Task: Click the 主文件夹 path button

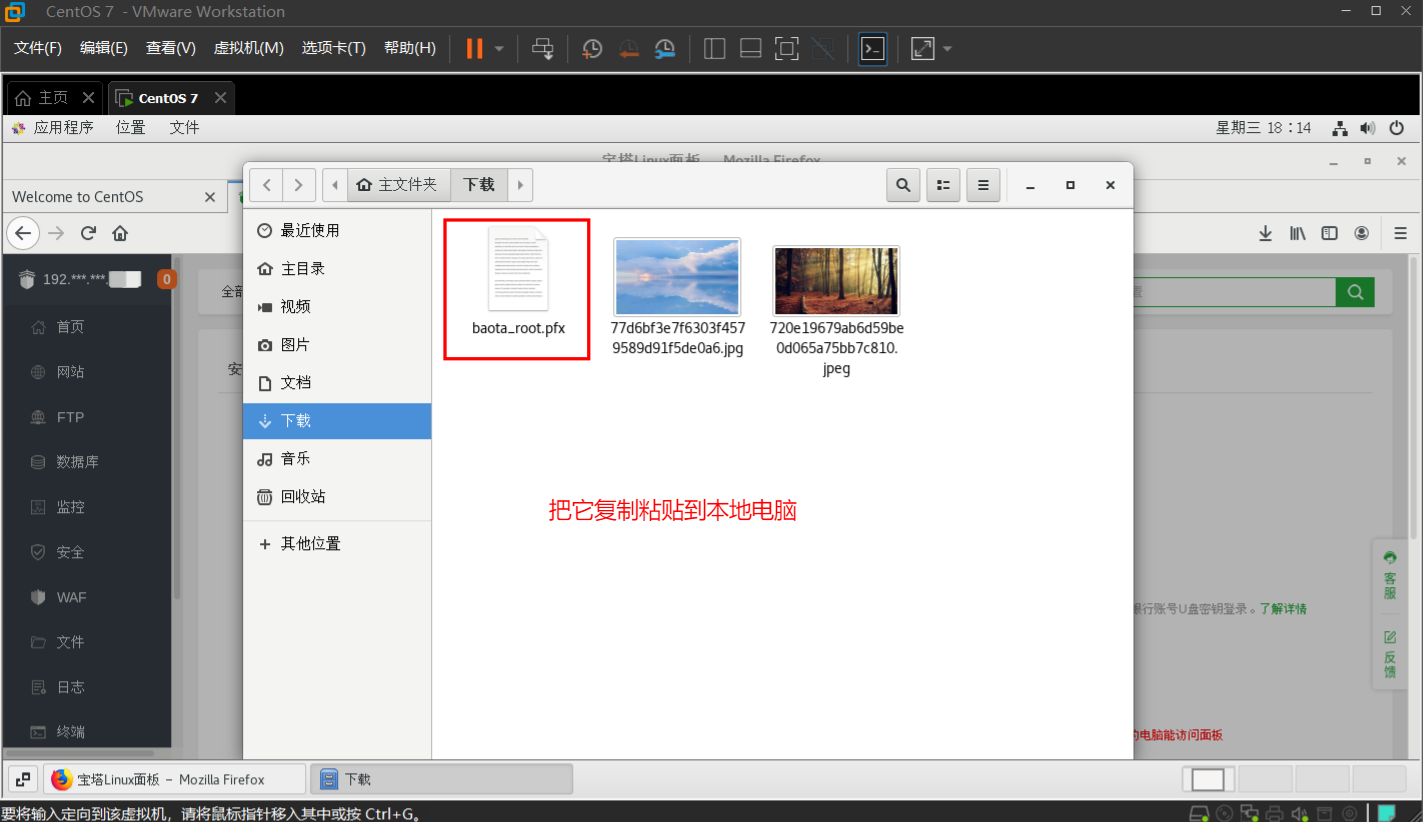Action: (398, 185)
